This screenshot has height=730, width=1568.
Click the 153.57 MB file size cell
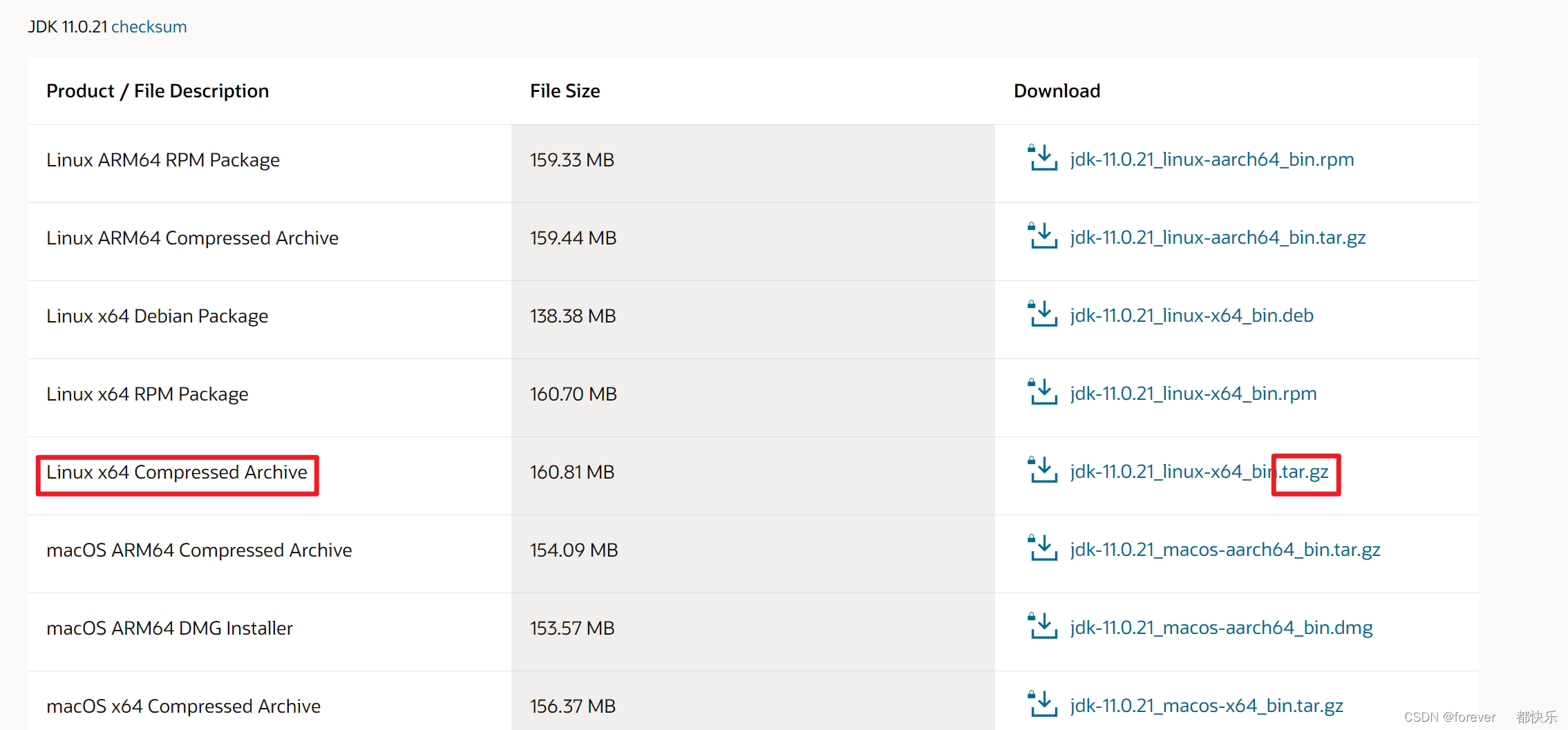pos(753,632)
